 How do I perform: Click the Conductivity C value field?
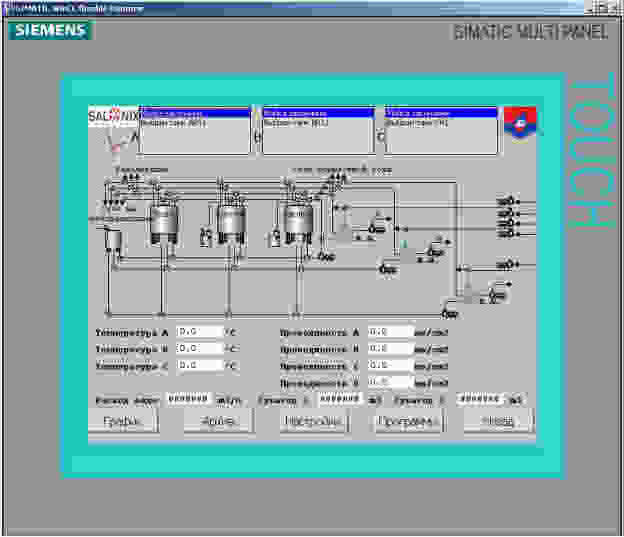(x=390, y=365)
